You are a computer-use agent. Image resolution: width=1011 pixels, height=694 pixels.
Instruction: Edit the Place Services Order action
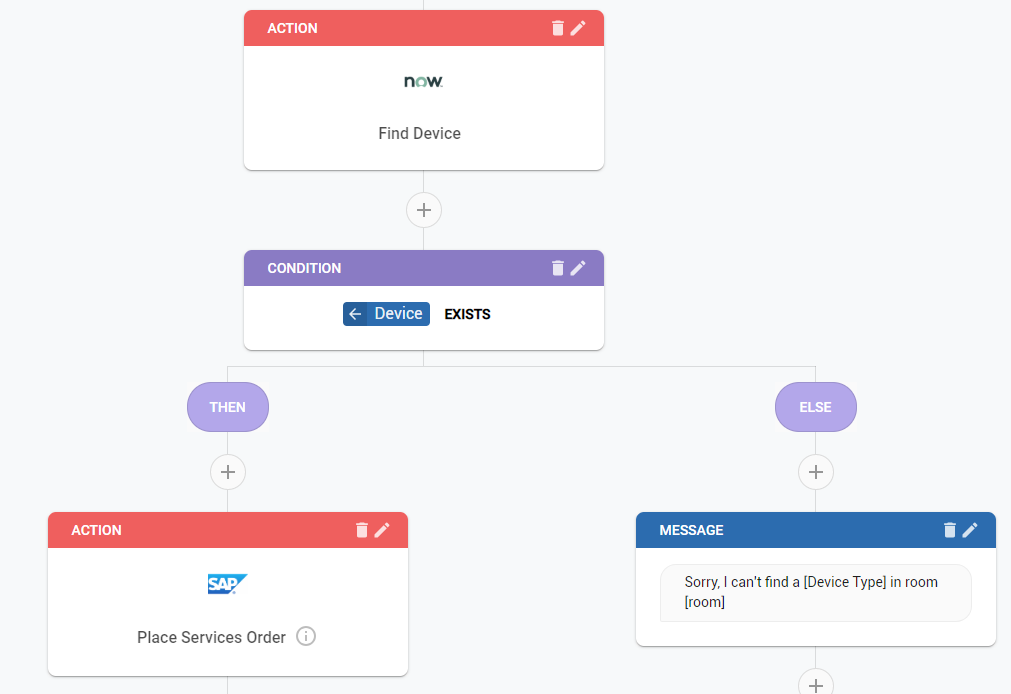(x=381, y=530)
